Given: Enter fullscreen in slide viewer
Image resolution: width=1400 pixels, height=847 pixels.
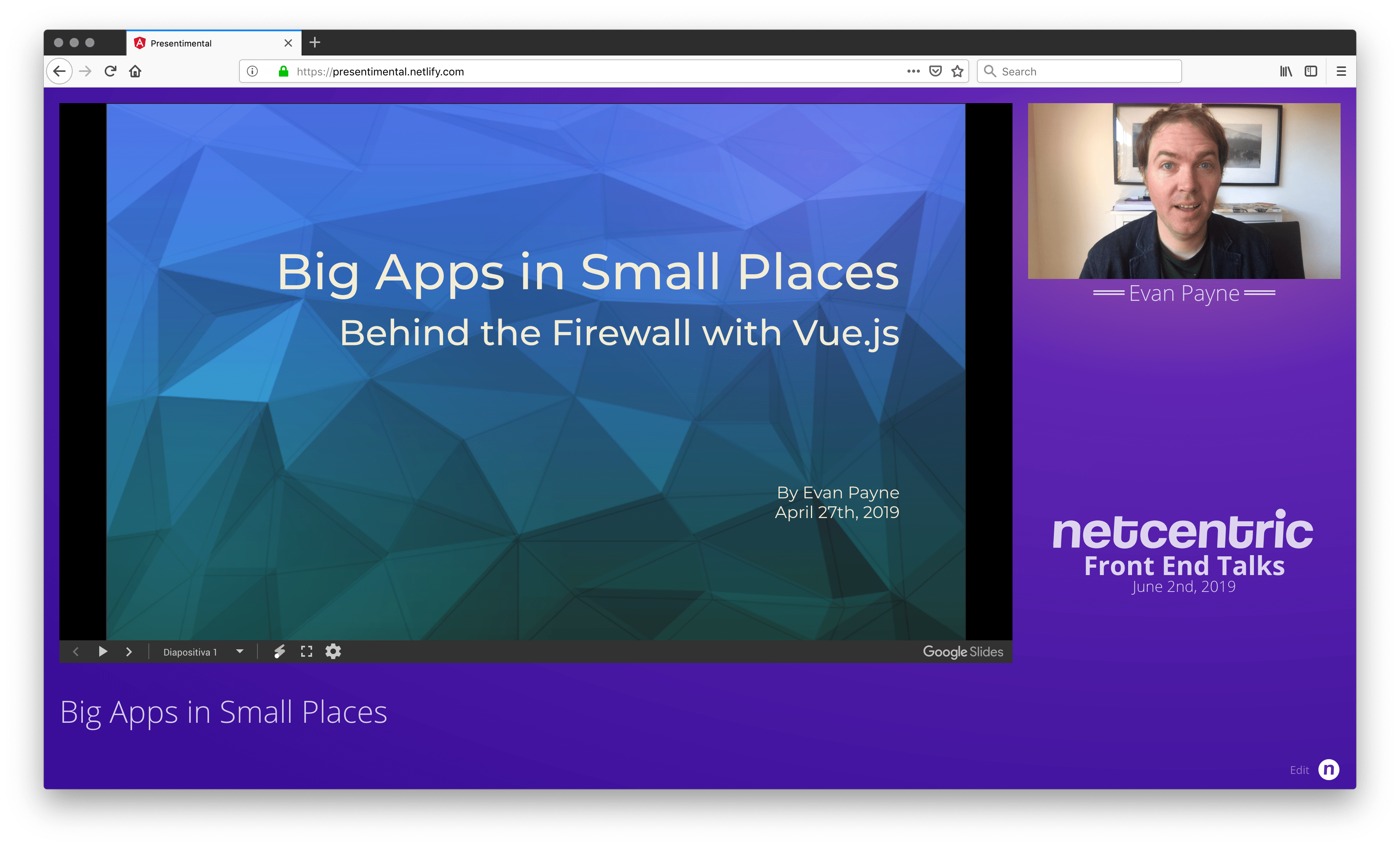Looking at the screenshot, I should tap(307, 651).
